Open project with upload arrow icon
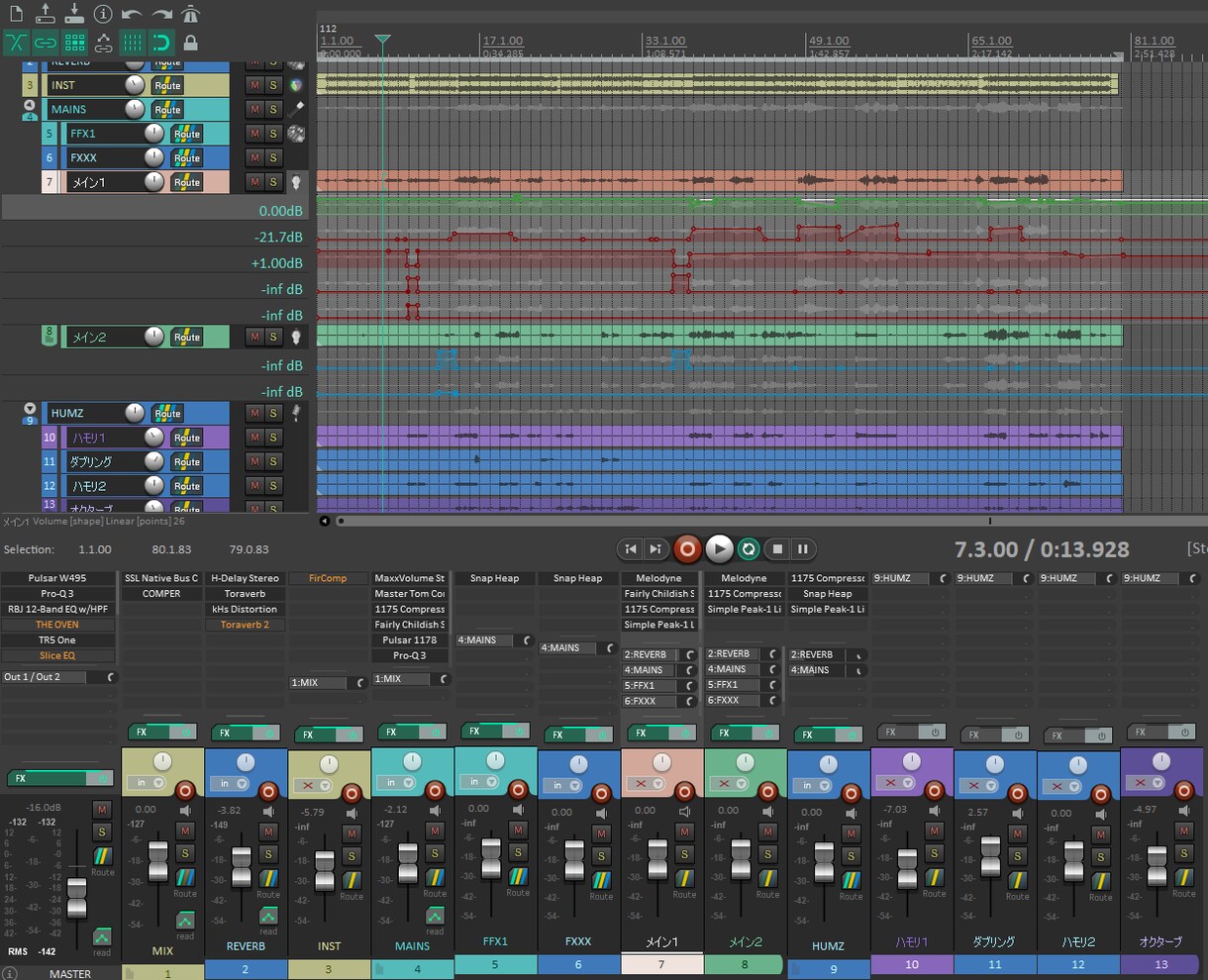1208x980 pixels. click(x=45, y=14)
